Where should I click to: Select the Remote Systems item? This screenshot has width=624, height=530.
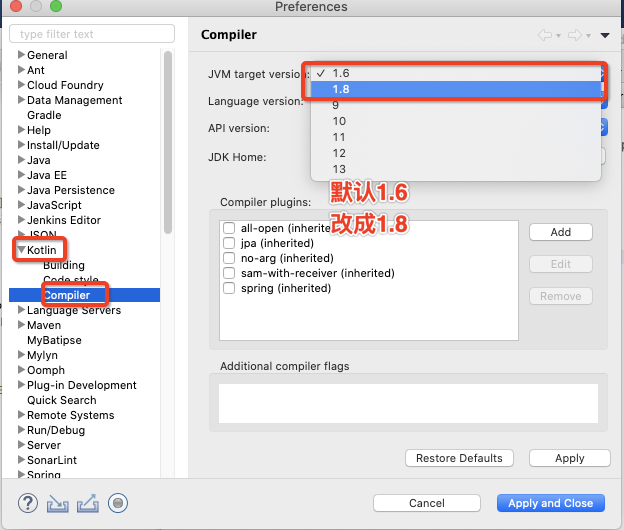[x=70, y=415]
